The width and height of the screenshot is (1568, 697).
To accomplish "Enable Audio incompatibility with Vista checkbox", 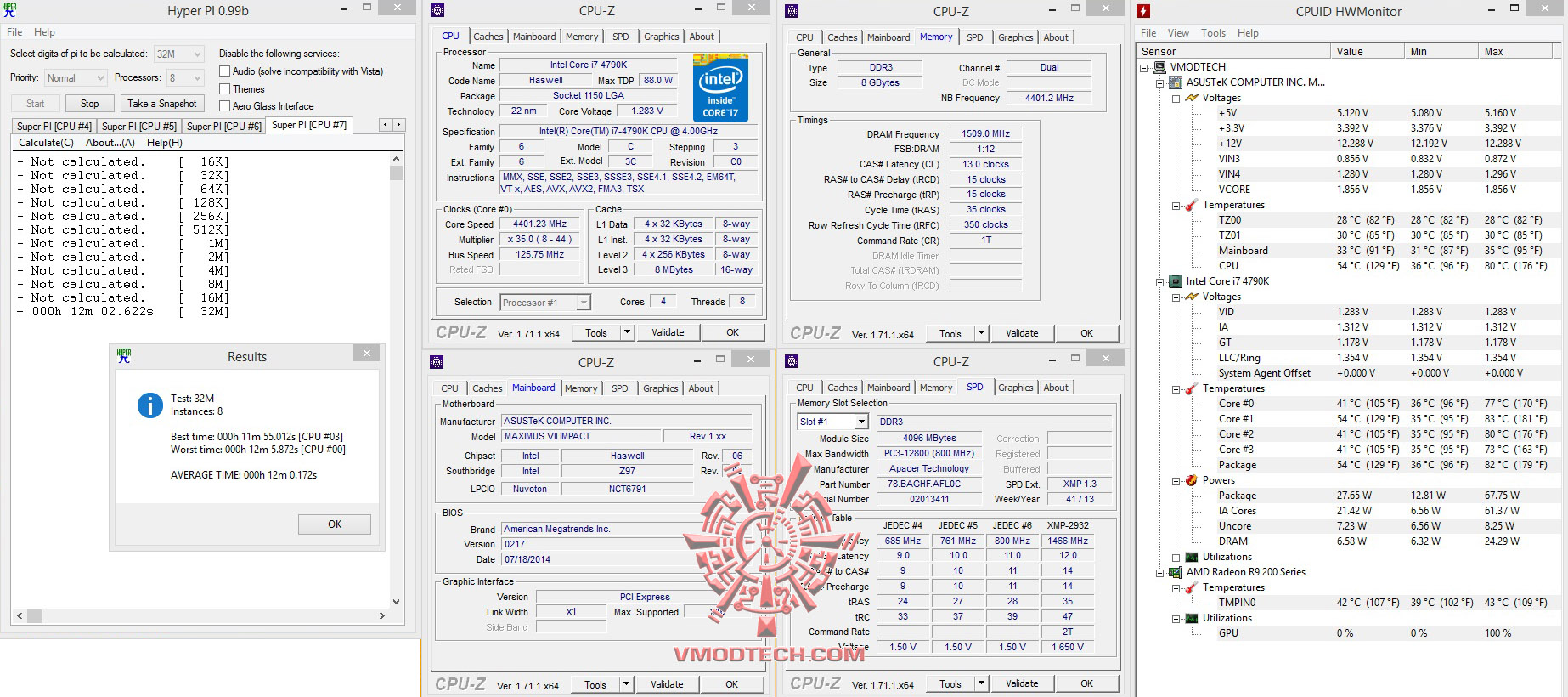I will (x=225, y=71).
